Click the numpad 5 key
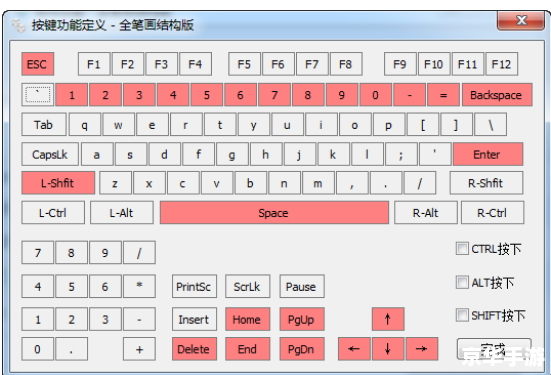Image resolution: width=551 pixels, height=375 pixels. pos(71,286)
